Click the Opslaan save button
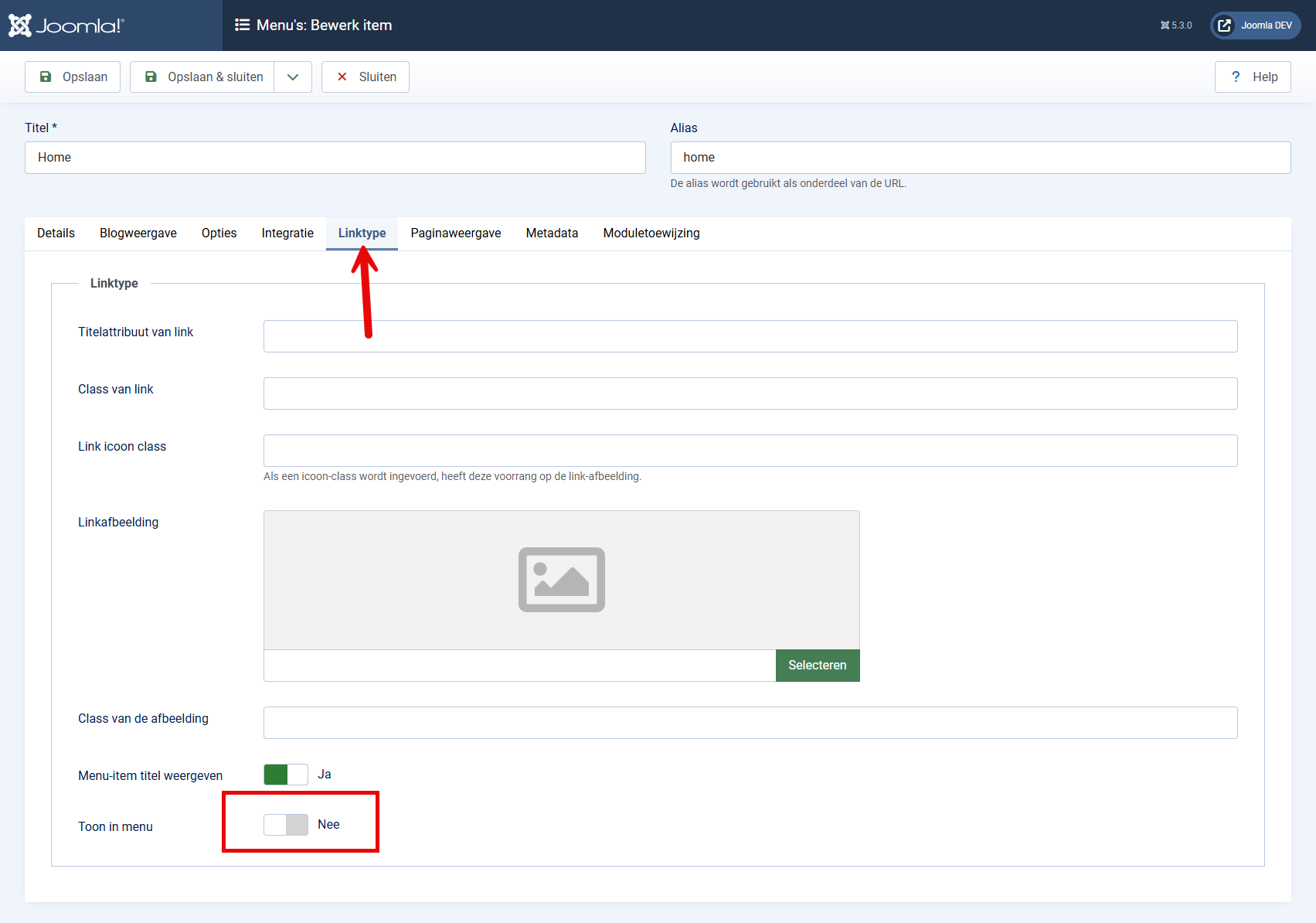This screenshot has height=923, width=1316. tap(73, 77)
